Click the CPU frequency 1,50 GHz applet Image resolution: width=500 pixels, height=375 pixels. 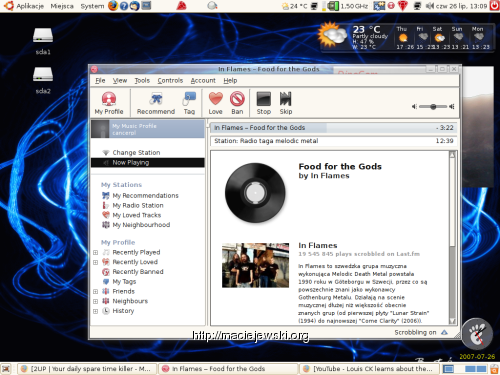point(348,6)
